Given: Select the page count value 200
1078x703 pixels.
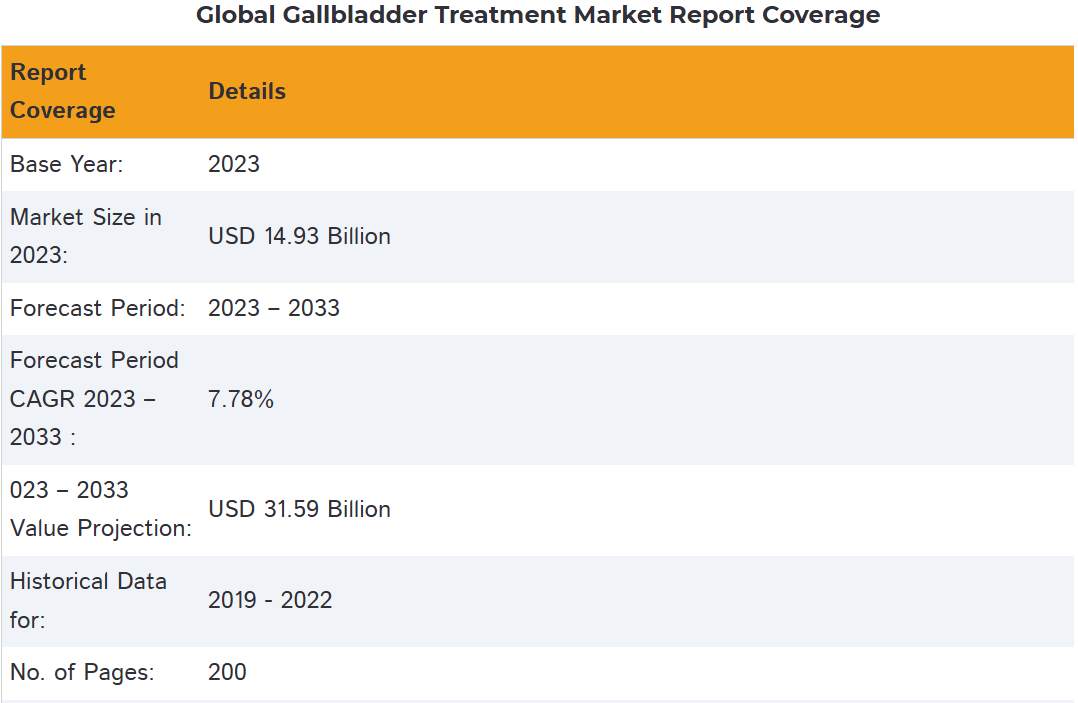Looking at the screenshot, I should tap(227, 673).
